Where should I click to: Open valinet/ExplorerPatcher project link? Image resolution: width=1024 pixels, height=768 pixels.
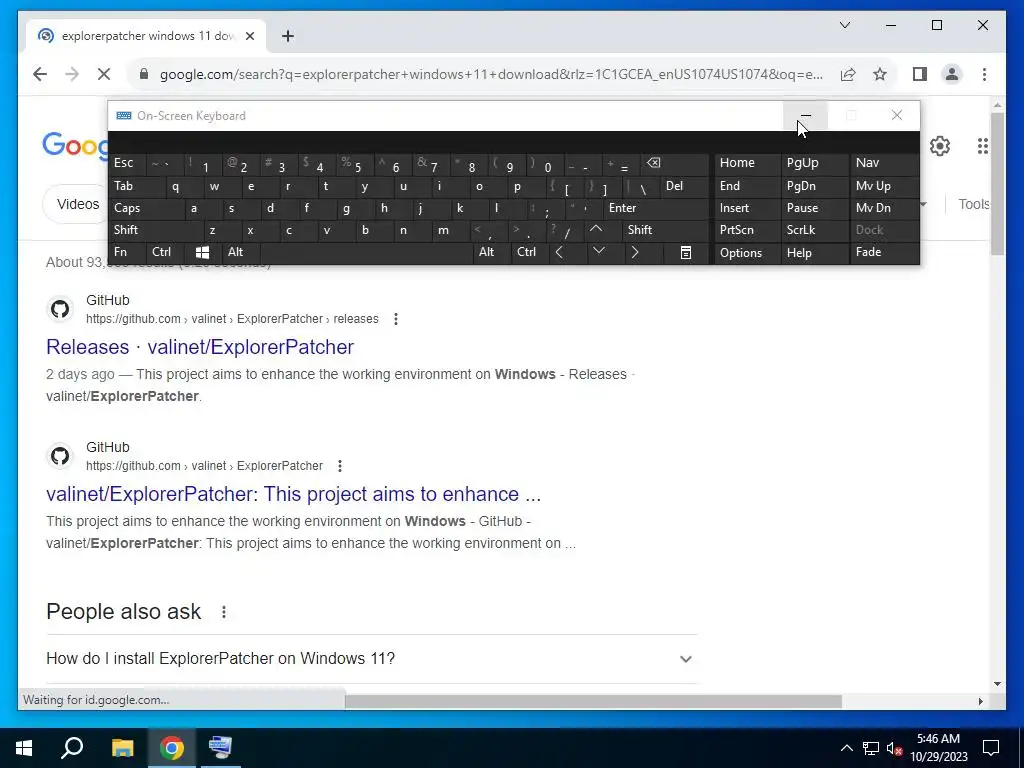click(x=293, y=494)
